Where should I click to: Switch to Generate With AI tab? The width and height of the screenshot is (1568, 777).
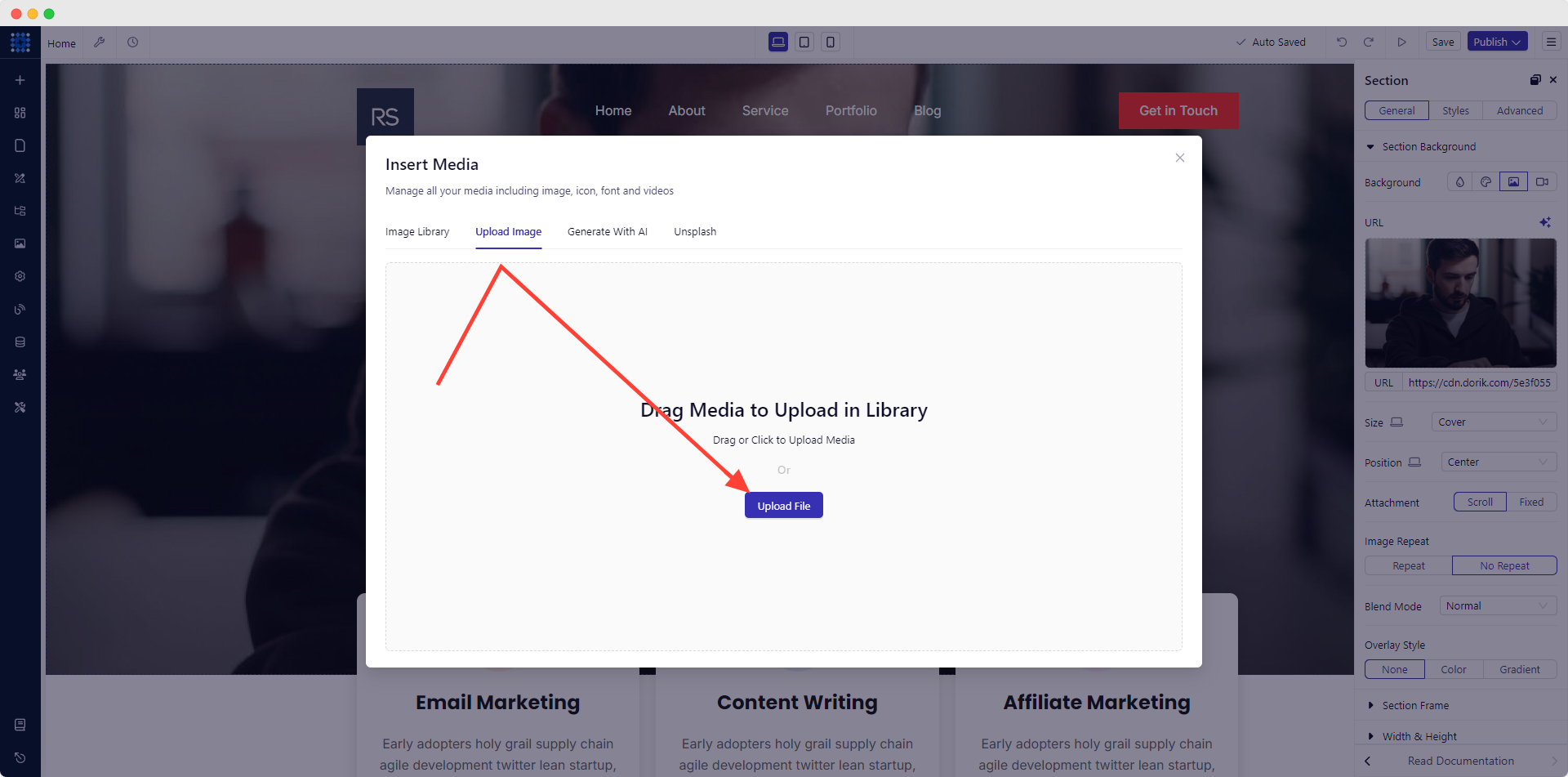(x=608, y=232)
